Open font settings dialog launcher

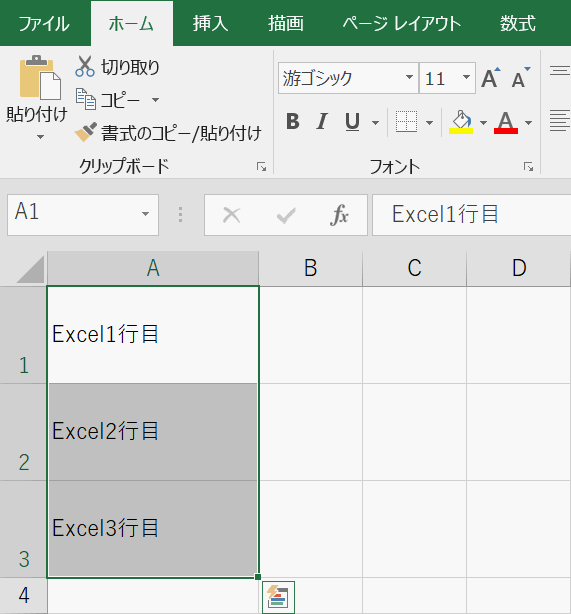pos(528,167)
